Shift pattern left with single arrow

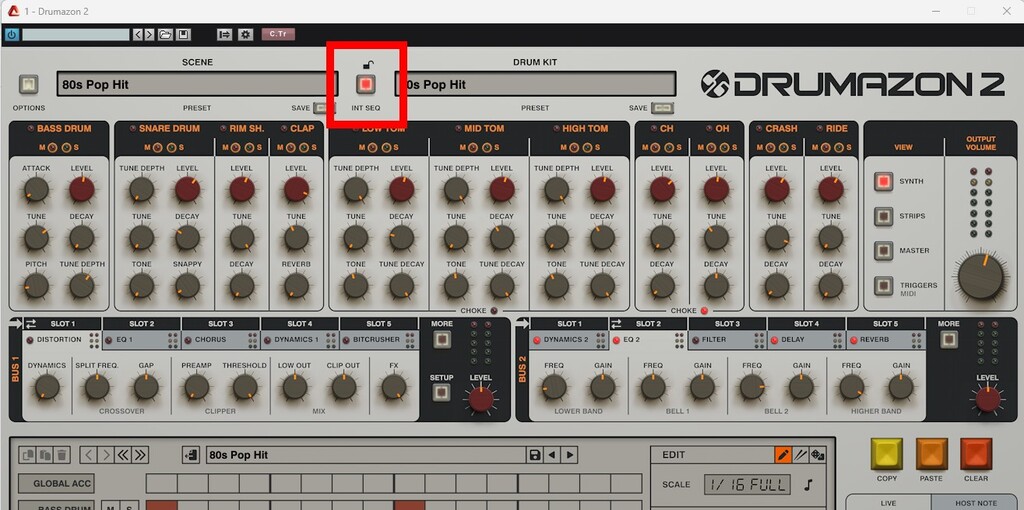click(x=89, y=455)
